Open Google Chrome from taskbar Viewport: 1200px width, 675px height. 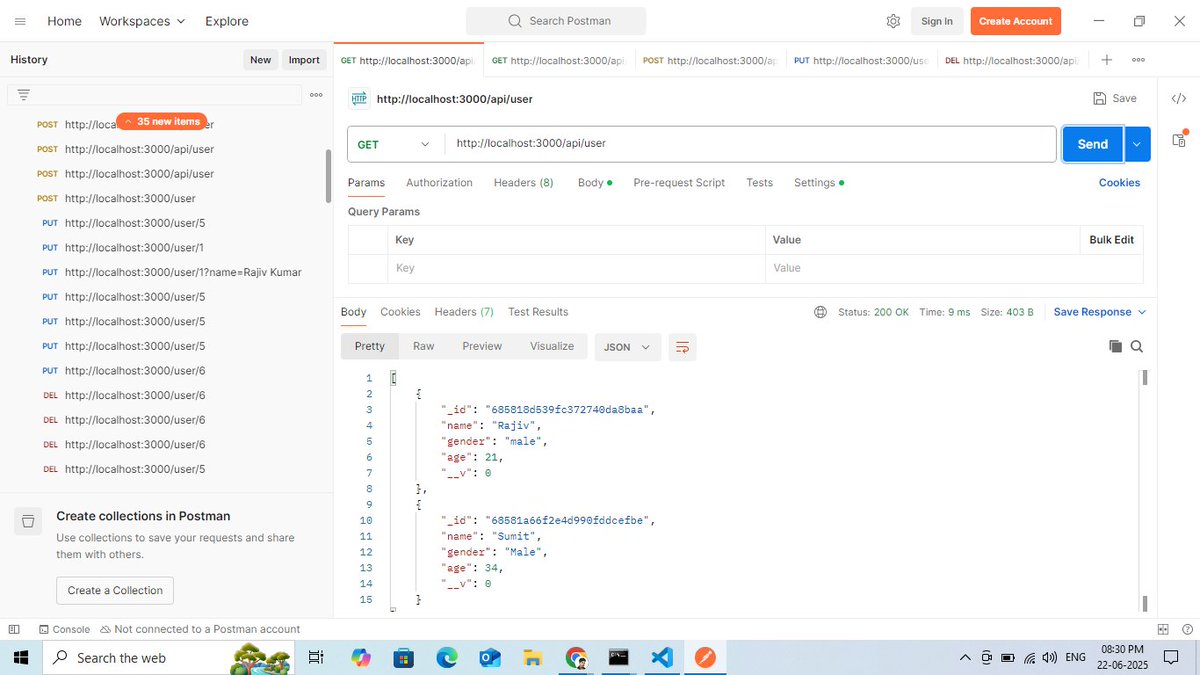[576, 657]
